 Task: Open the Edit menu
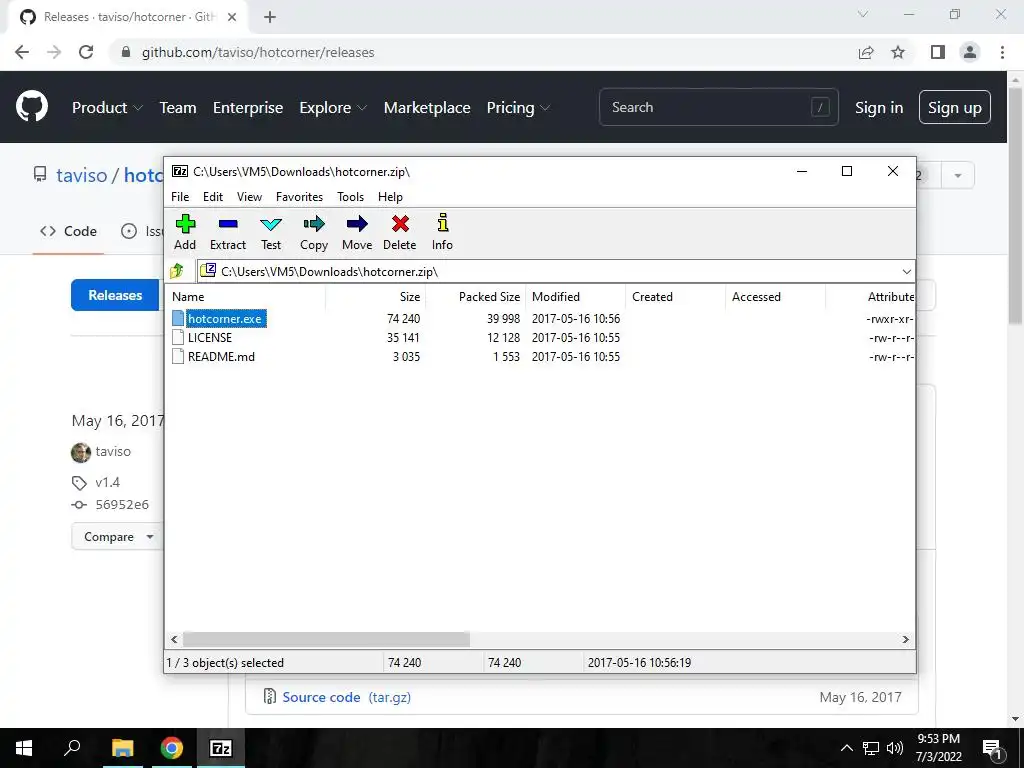tap(213, 197)
